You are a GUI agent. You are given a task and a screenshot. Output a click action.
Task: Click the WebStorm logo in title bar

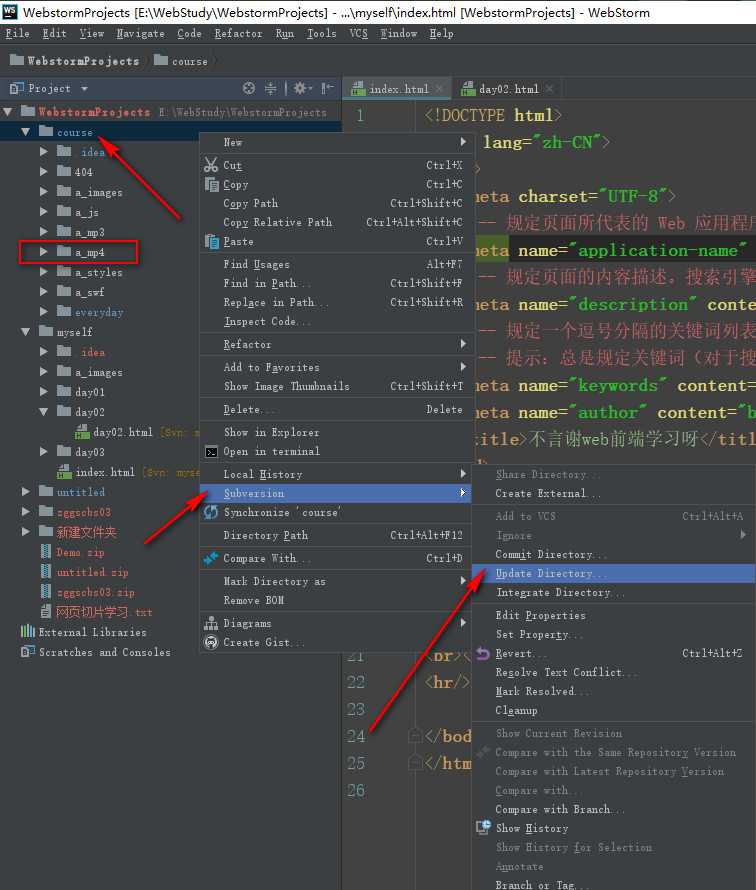coord(10,11)
